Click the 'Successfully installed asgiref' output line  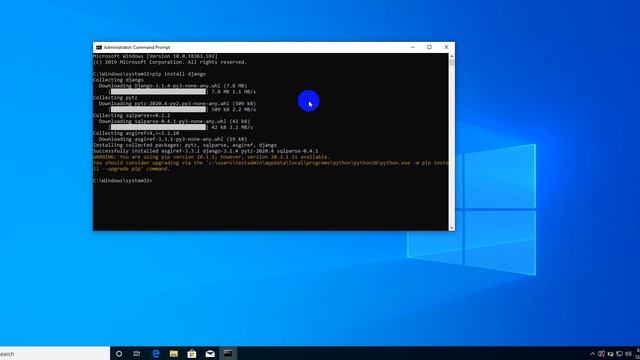point(206,151)
